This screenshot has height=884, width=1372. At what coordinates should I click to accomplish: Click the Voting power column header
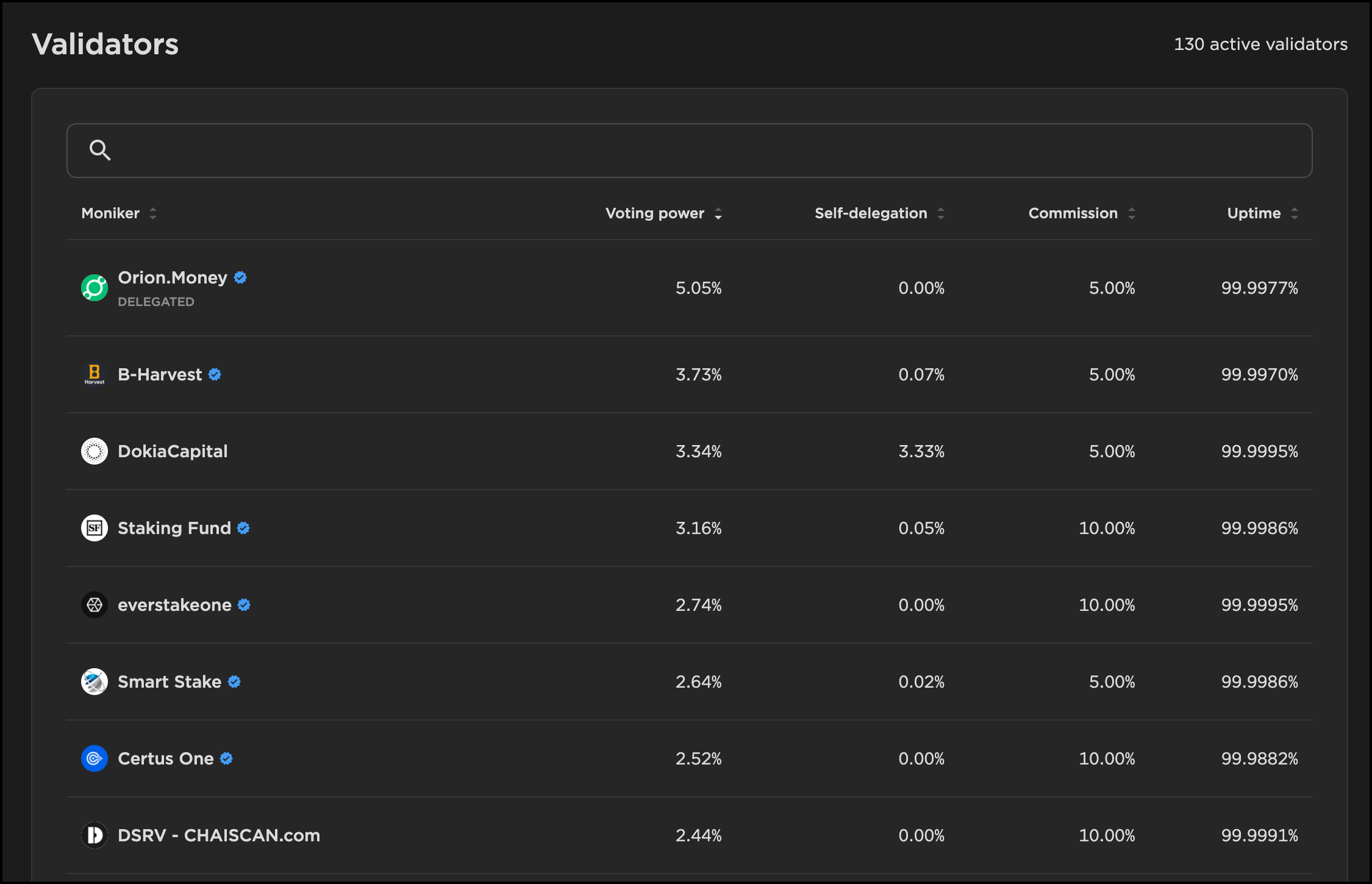coord(655,213)
